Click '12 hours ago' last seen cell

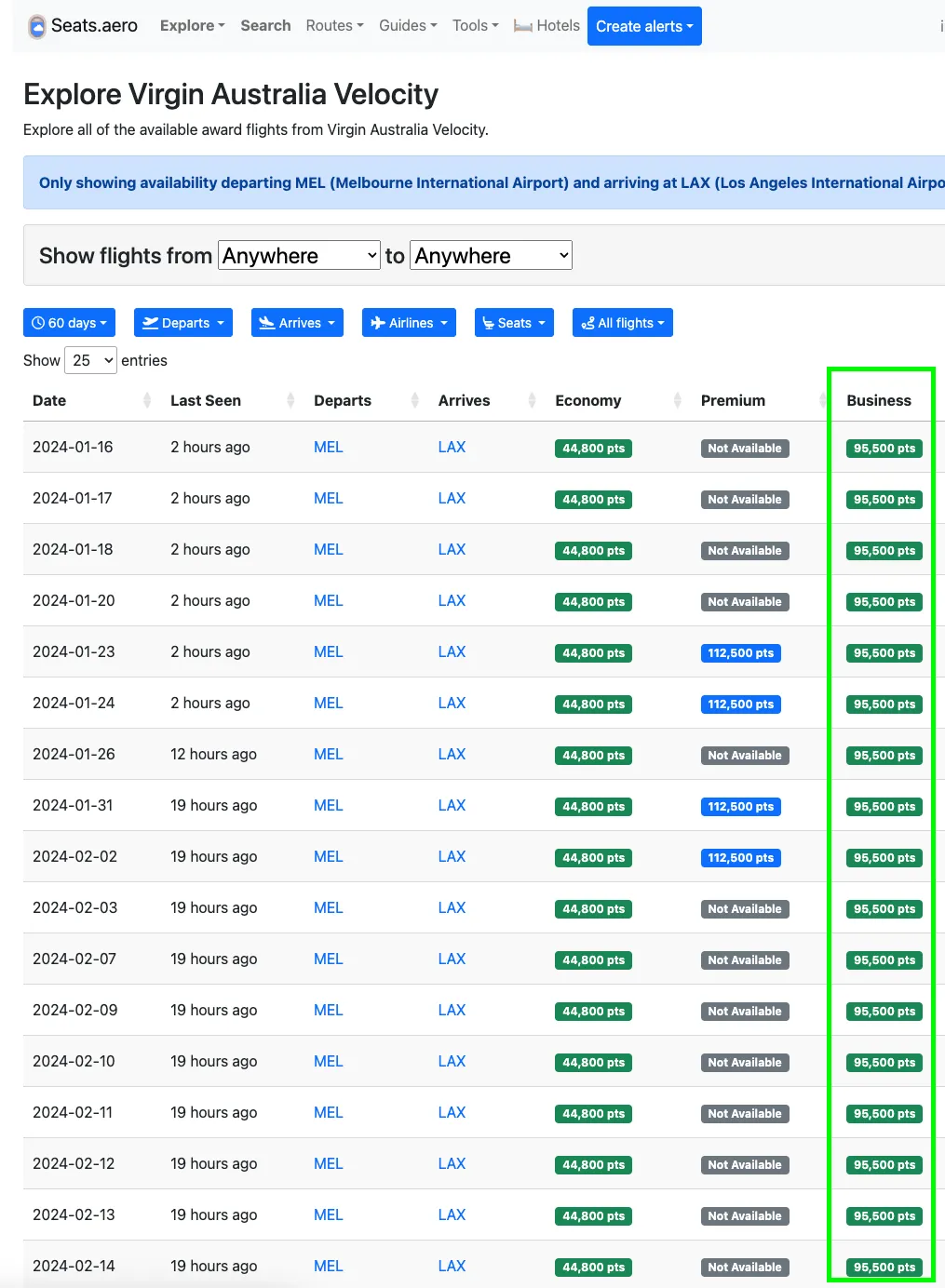coord(213,755)
